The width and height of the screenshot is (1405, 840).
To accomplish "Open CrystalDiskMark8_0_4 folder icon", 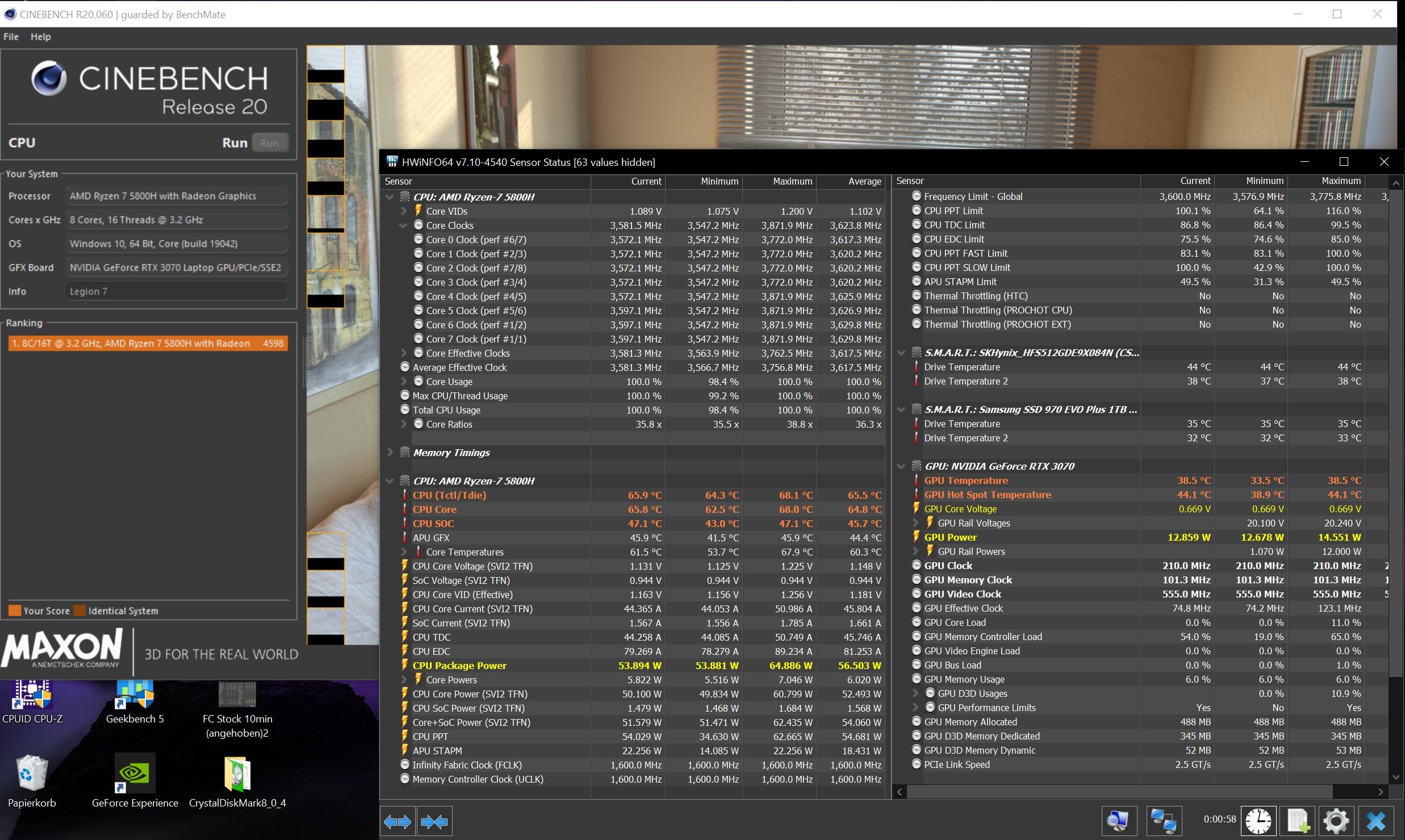I will tap(237, 782).
